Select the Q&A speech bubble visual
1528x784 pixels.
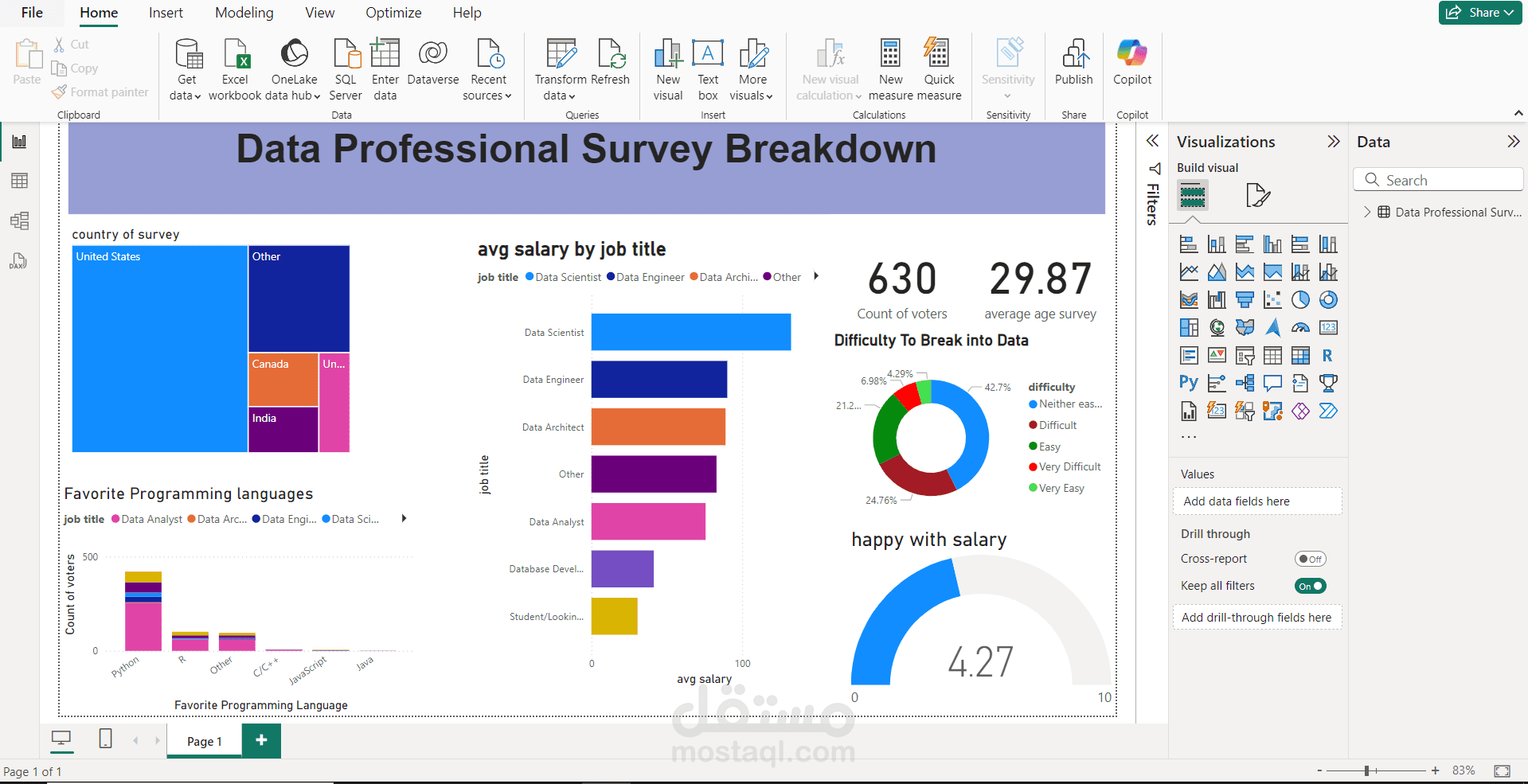pos(1272,384)
